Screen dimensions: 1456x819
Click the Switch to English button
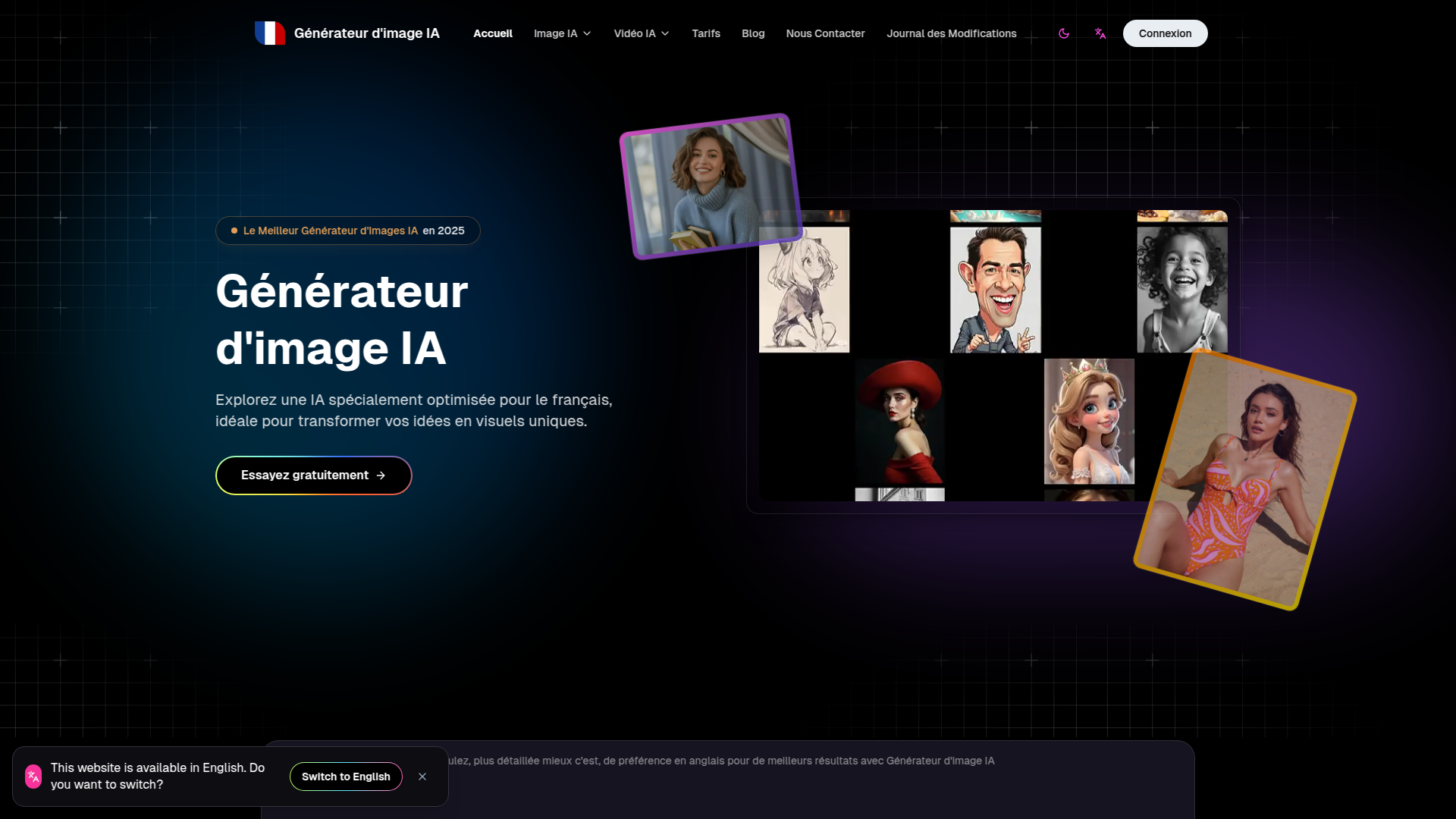pyautogui.click(x=346, y=777)
